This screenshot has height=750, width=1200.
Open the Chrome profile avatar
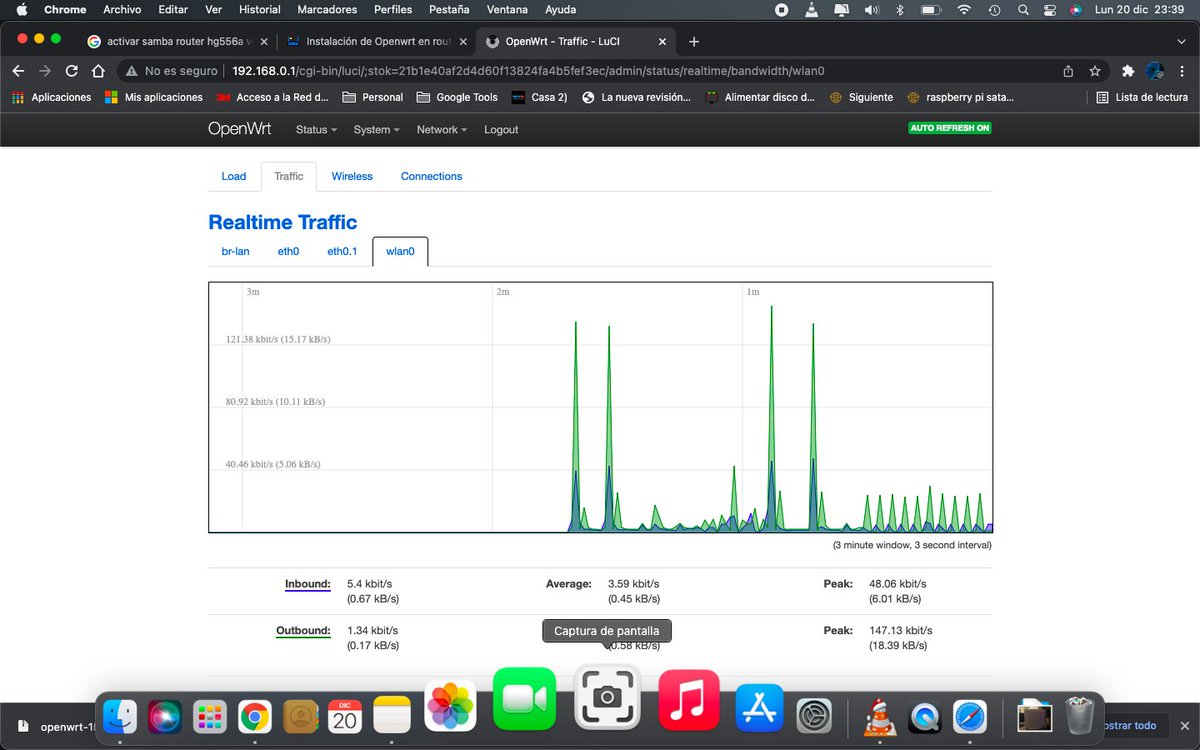1155,71
